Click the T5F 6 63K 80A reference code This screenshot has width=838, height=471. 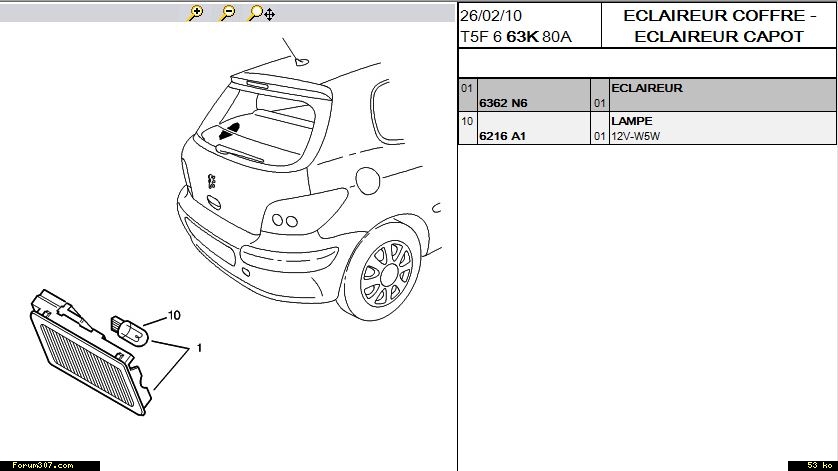(516, 36)
